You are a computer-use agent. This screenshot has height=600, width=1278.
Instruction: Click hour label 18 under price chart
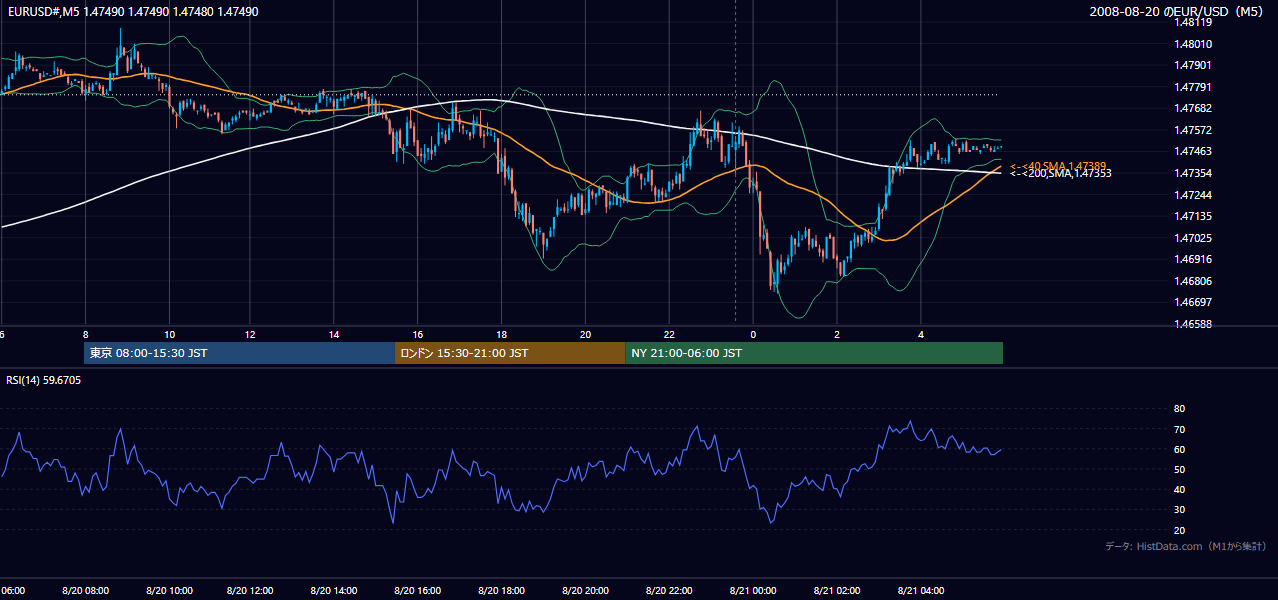click(502, 335)
